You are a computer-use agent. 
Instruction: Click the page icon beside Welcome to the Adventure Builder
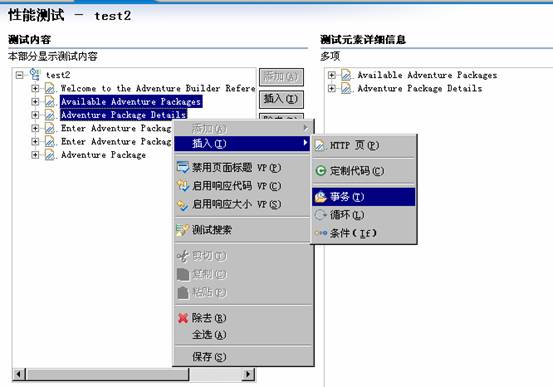(50, 88)
